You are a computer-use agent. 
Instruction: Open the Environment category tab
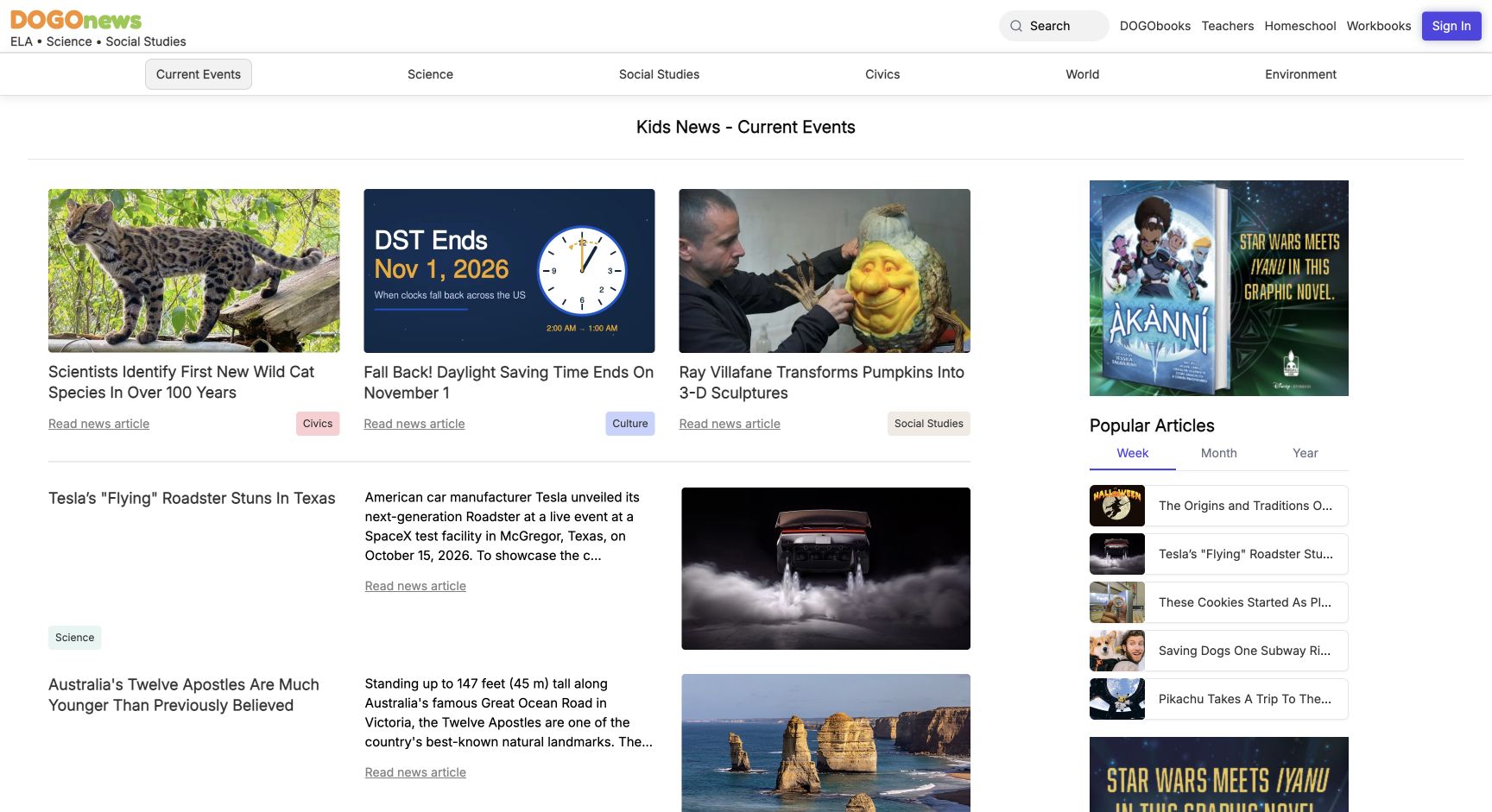click(x=1300, y=74)
